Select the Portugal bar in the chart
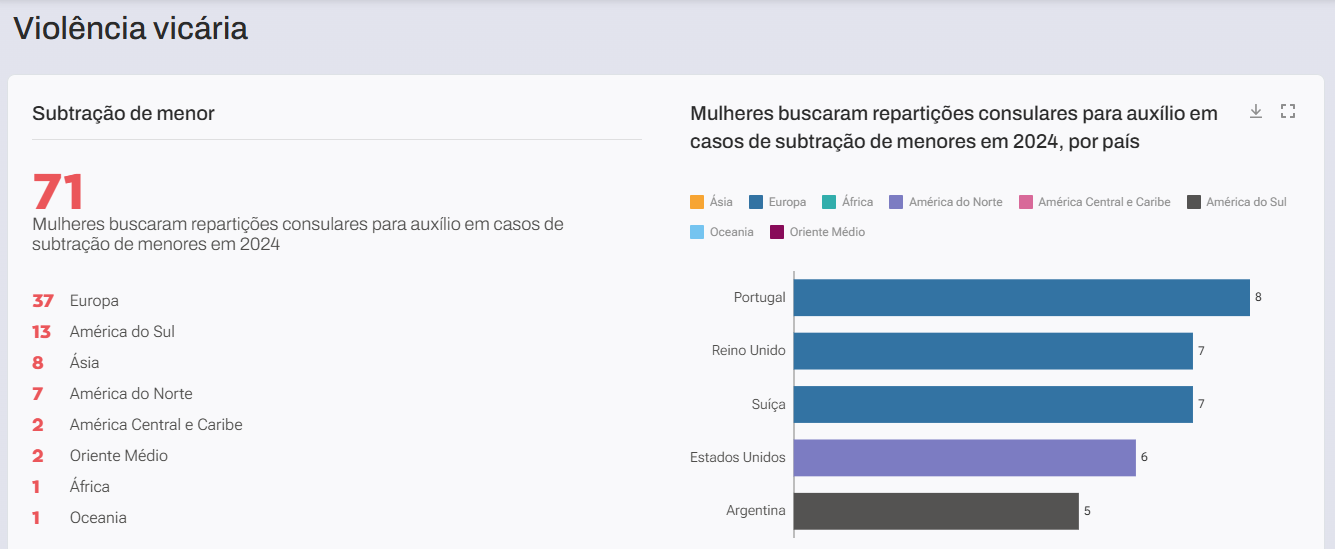 coord(1022,297)
